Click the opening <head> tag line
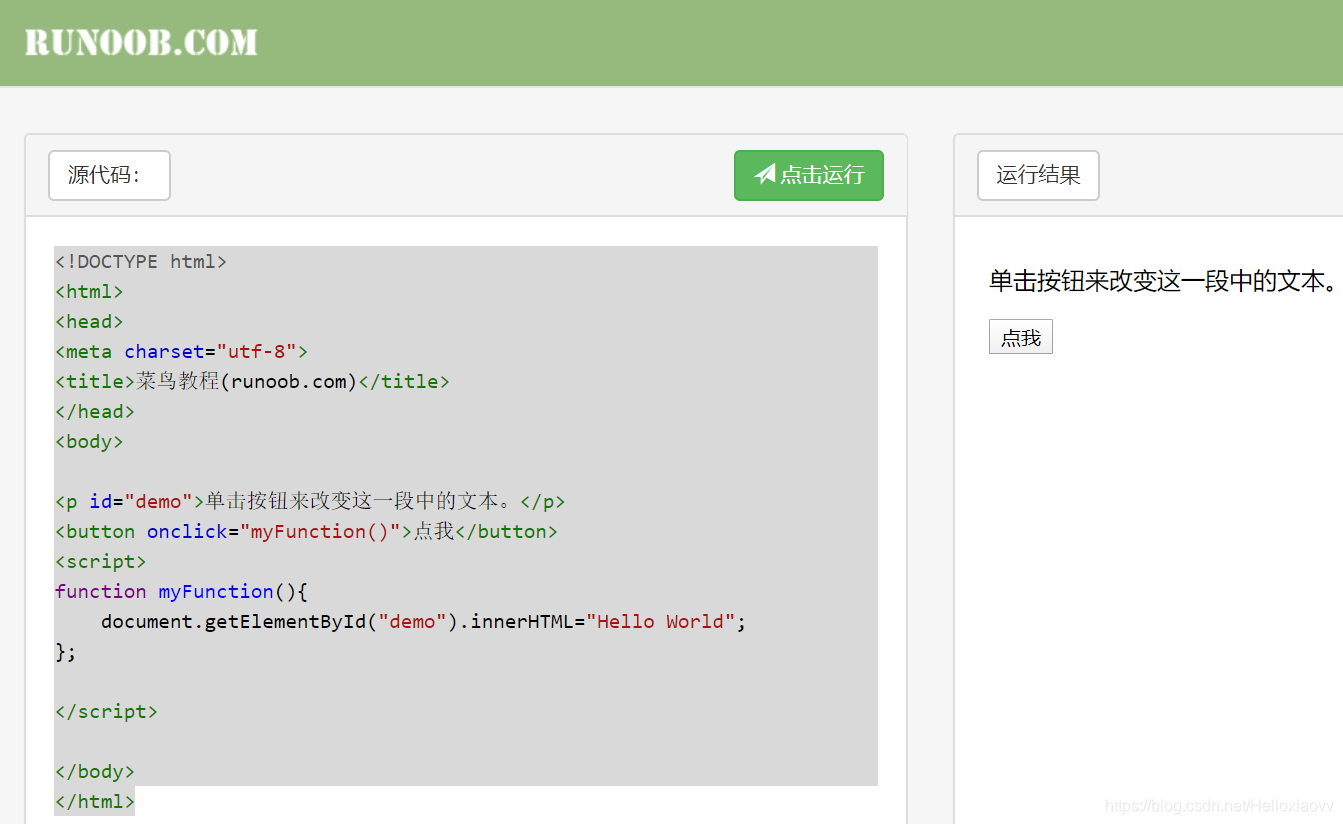Screen dimensions: 1343x824 tap(89, 321)
